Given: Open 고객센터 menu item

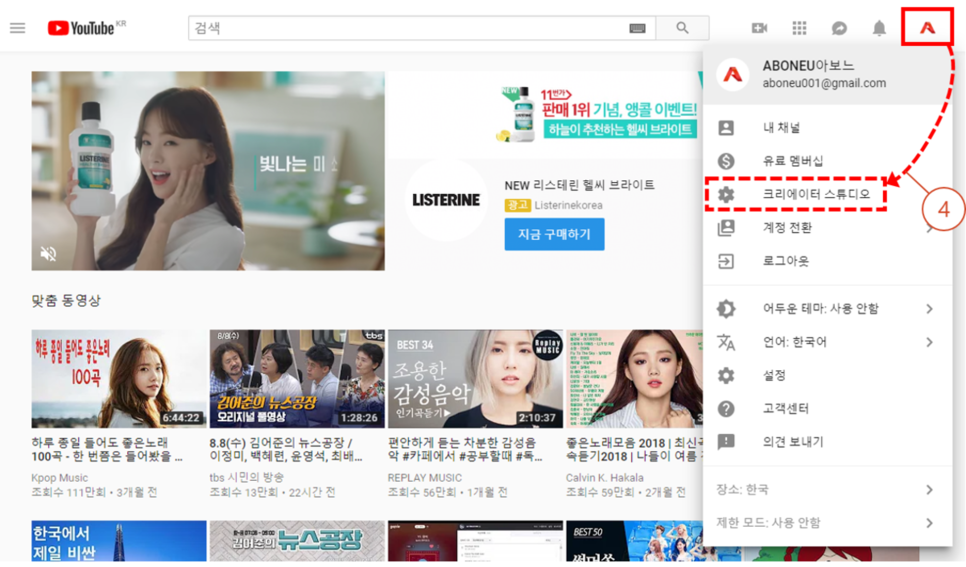Looking at the screenshot, I should click(x=827, y=408).
